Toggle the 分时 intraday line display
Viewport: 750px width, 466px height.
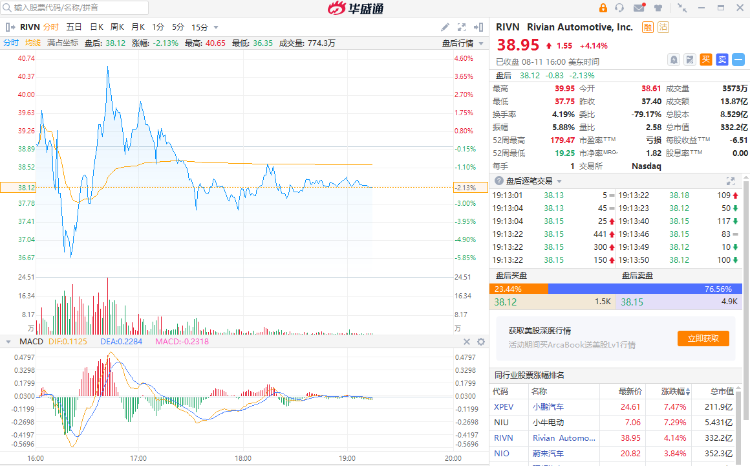tap(11, 43)
